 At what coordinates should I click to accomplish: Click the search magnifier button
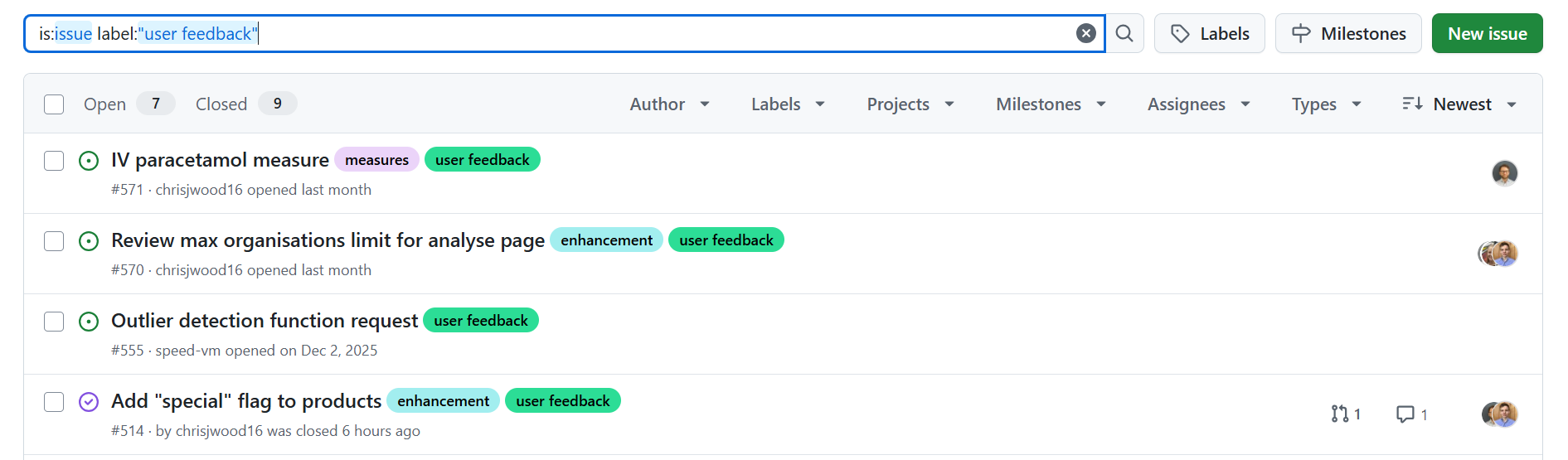click(1124, 33)
